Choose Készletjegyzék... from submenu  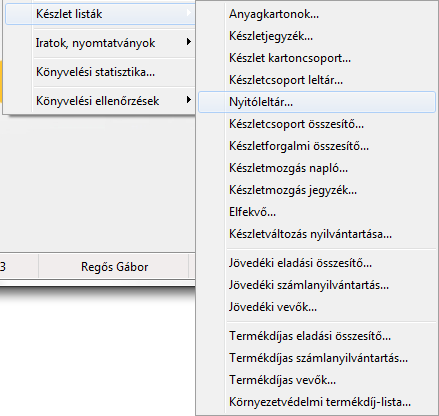tap(317, 36)
